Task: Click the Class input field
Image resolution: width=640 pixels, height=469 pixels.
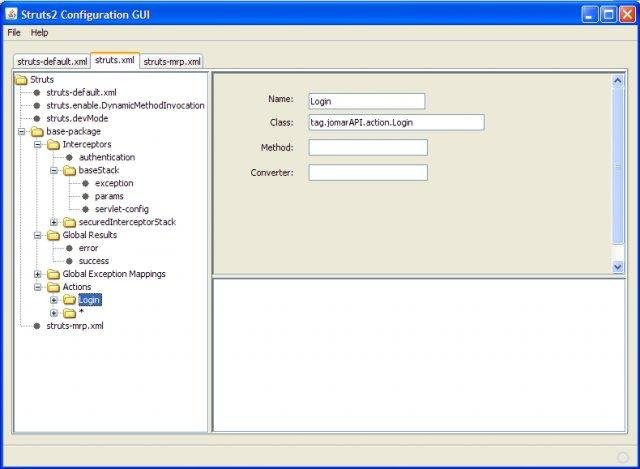Action: coord(396,122)
